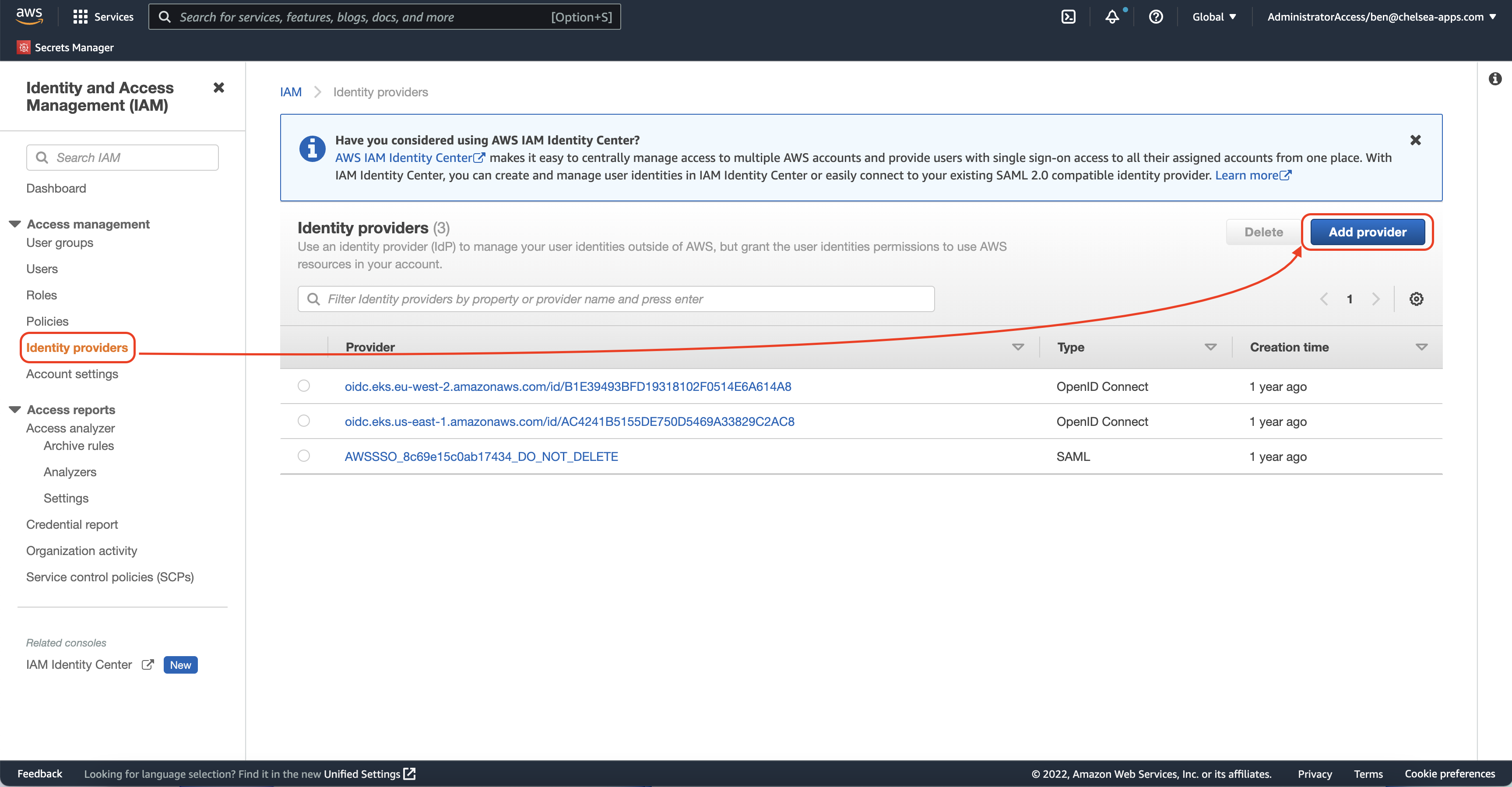Click the filter Identity providers field
The width and height of the screenshot is (1512, 787).
pyautogui.click(x=616, y=299)
